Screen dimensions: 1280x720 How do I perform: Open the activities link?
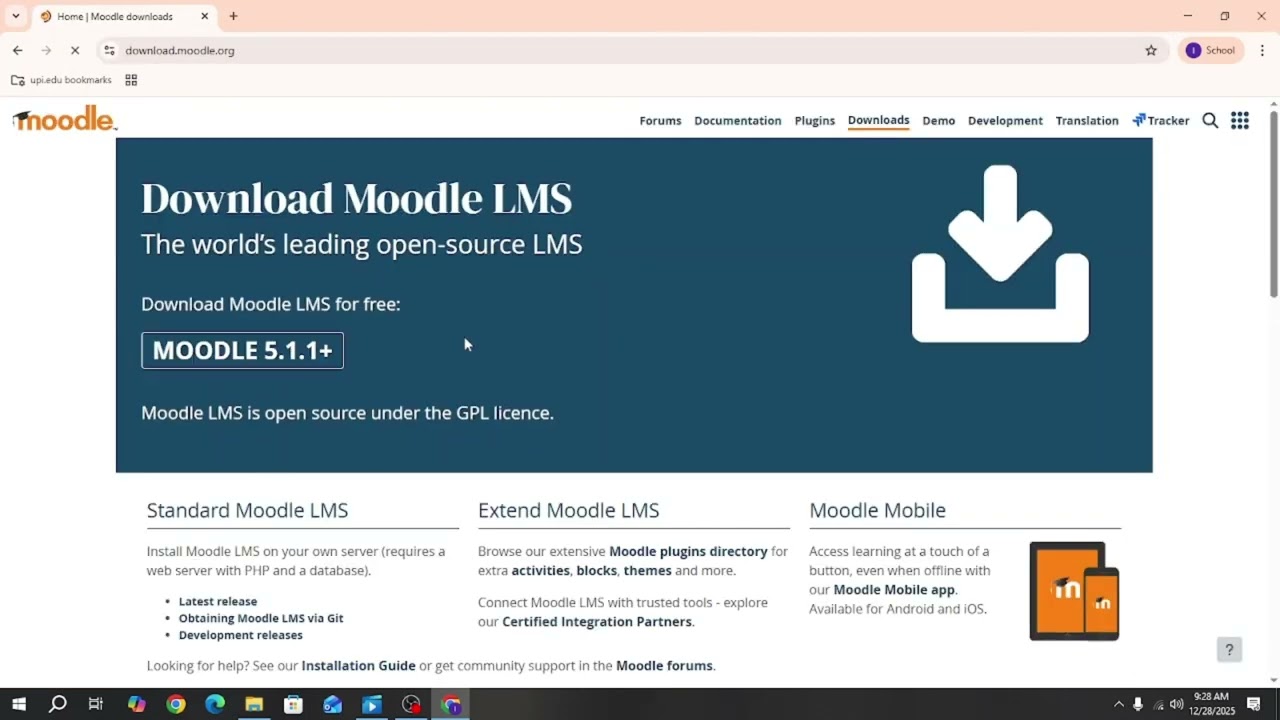click(541, 570)
